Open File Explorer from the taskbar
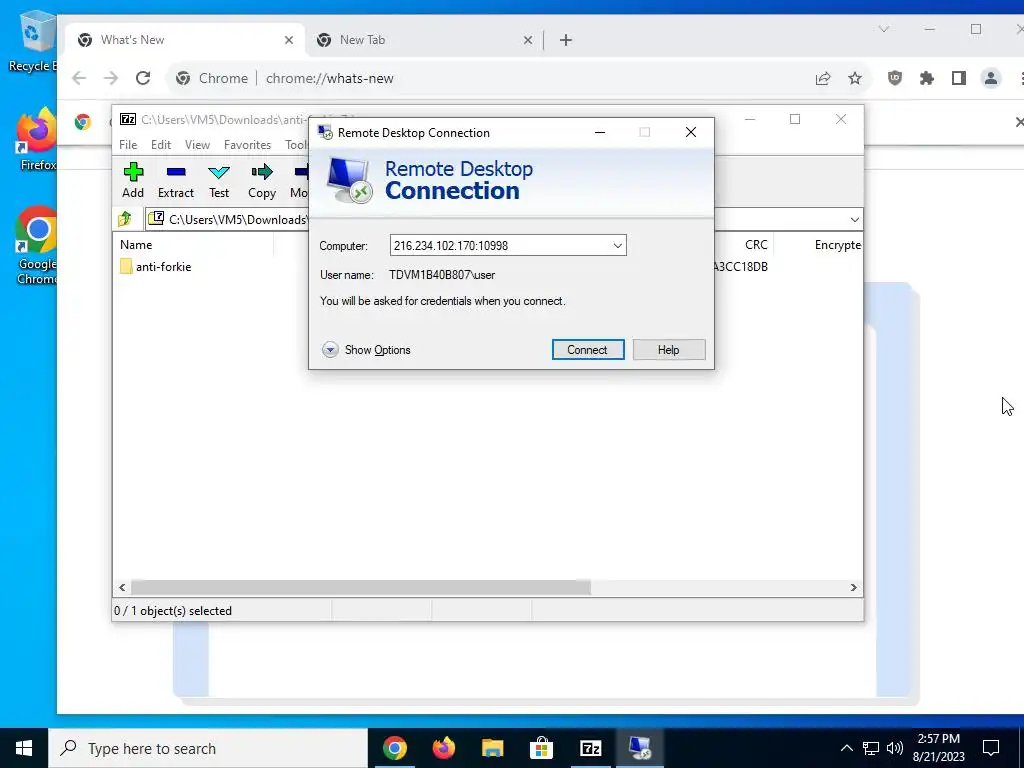Viewport: 1024px width, 768px height. pos(492,748)
